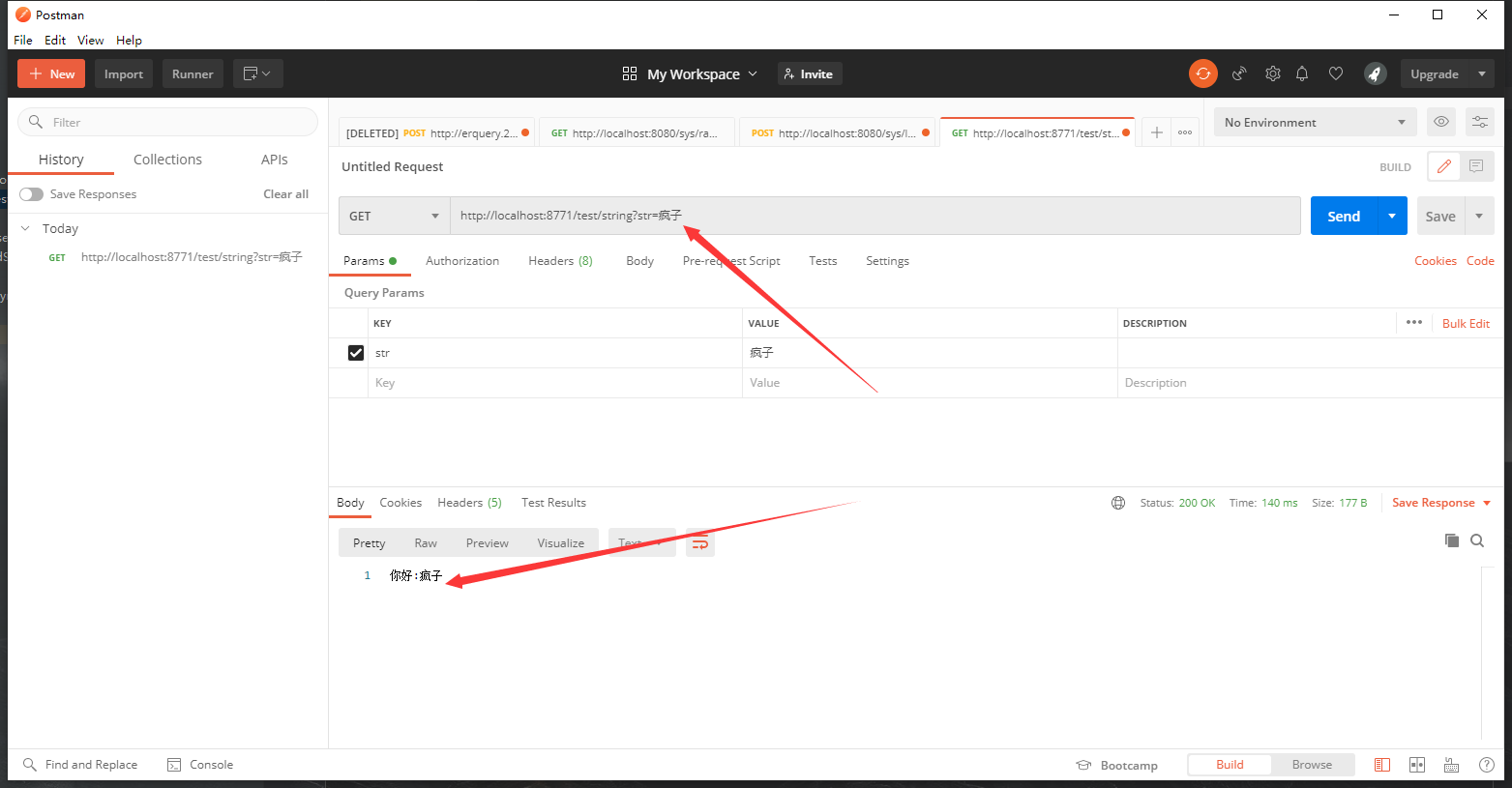Image resolution: width=1512 pixels, height=788 pixels.
Task: Click the New button
Action: 51,73
